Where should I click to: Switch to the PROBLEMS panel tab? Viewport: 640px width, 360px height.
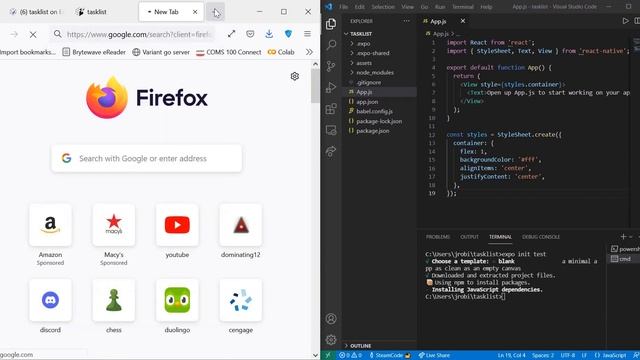[x=438, y=237]
